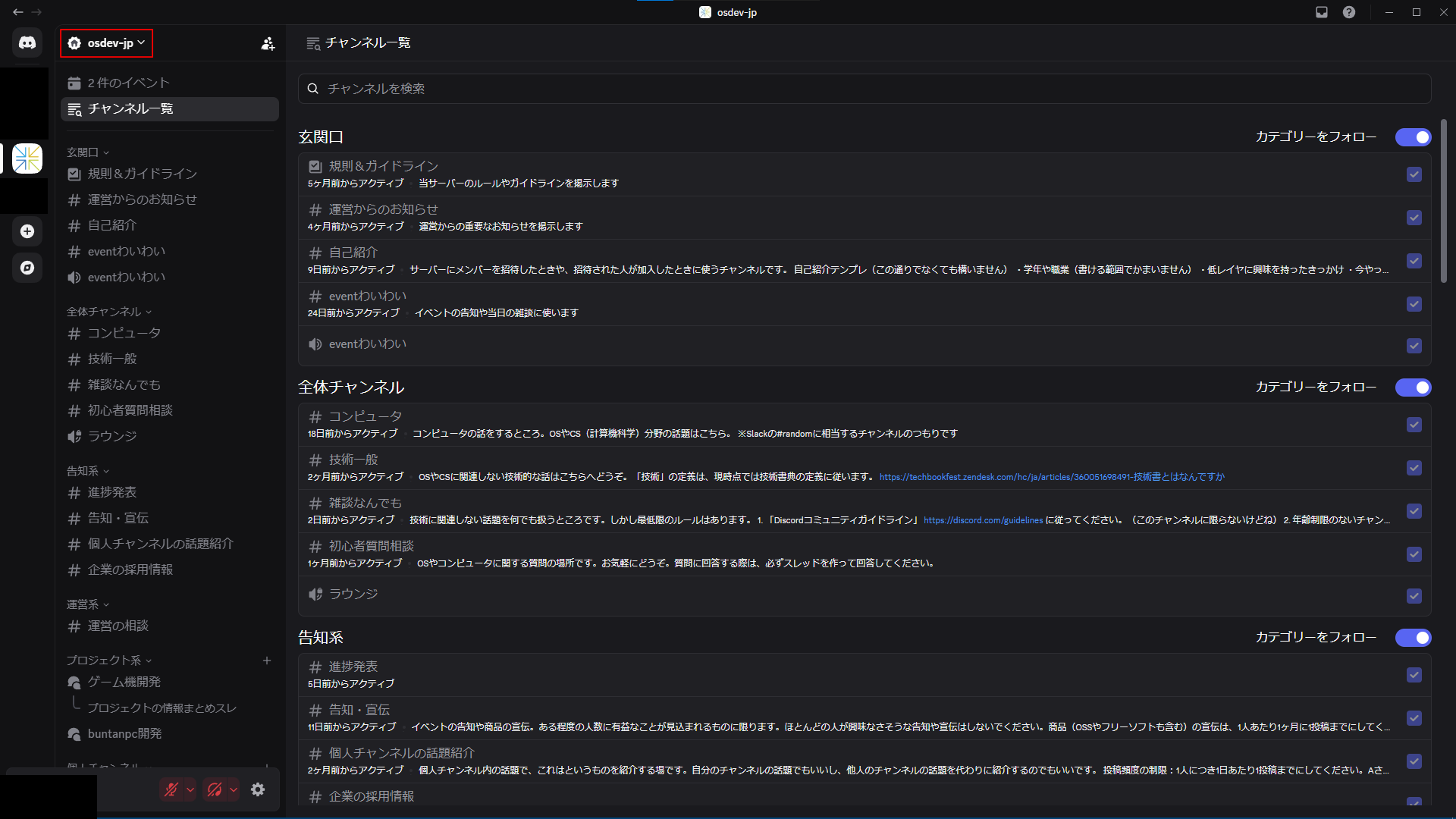Open Discord direct messages home icon
The image size is (1456, 819).
click(27, 43)
